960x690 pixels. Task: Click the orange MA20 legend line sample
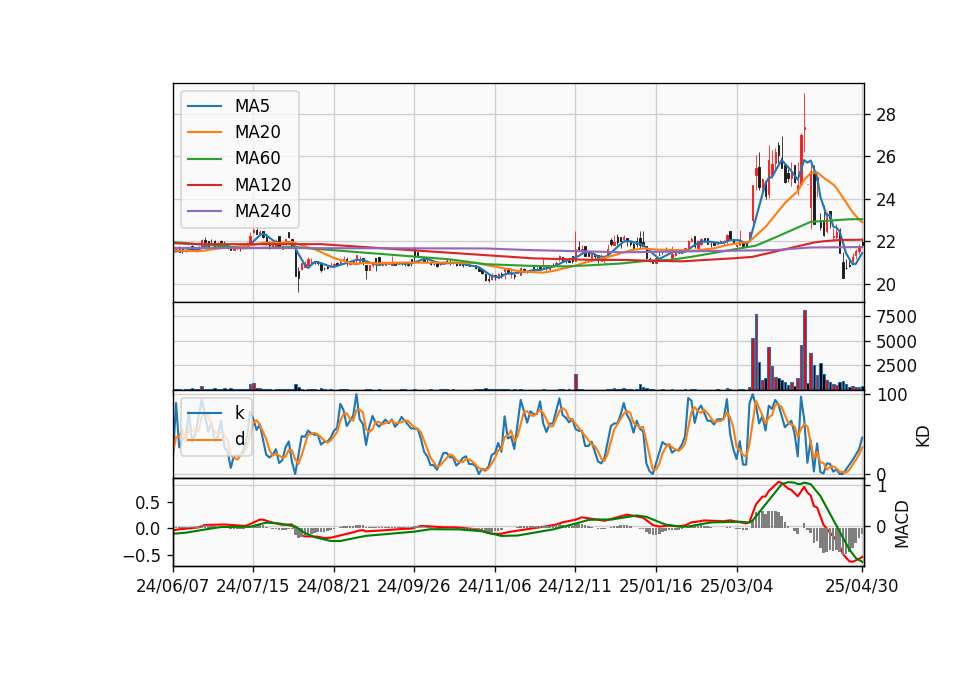pyautogui.click(x=204, y=132)
